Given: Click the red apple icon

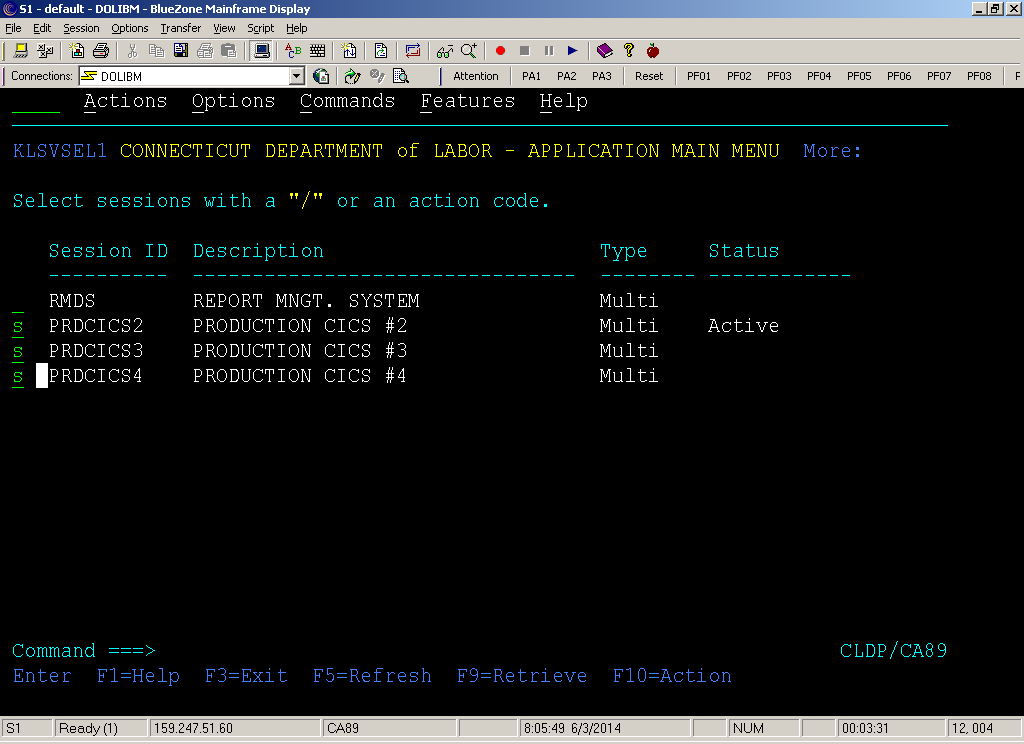Looking at the screenshot, I should tap(653, 50).
